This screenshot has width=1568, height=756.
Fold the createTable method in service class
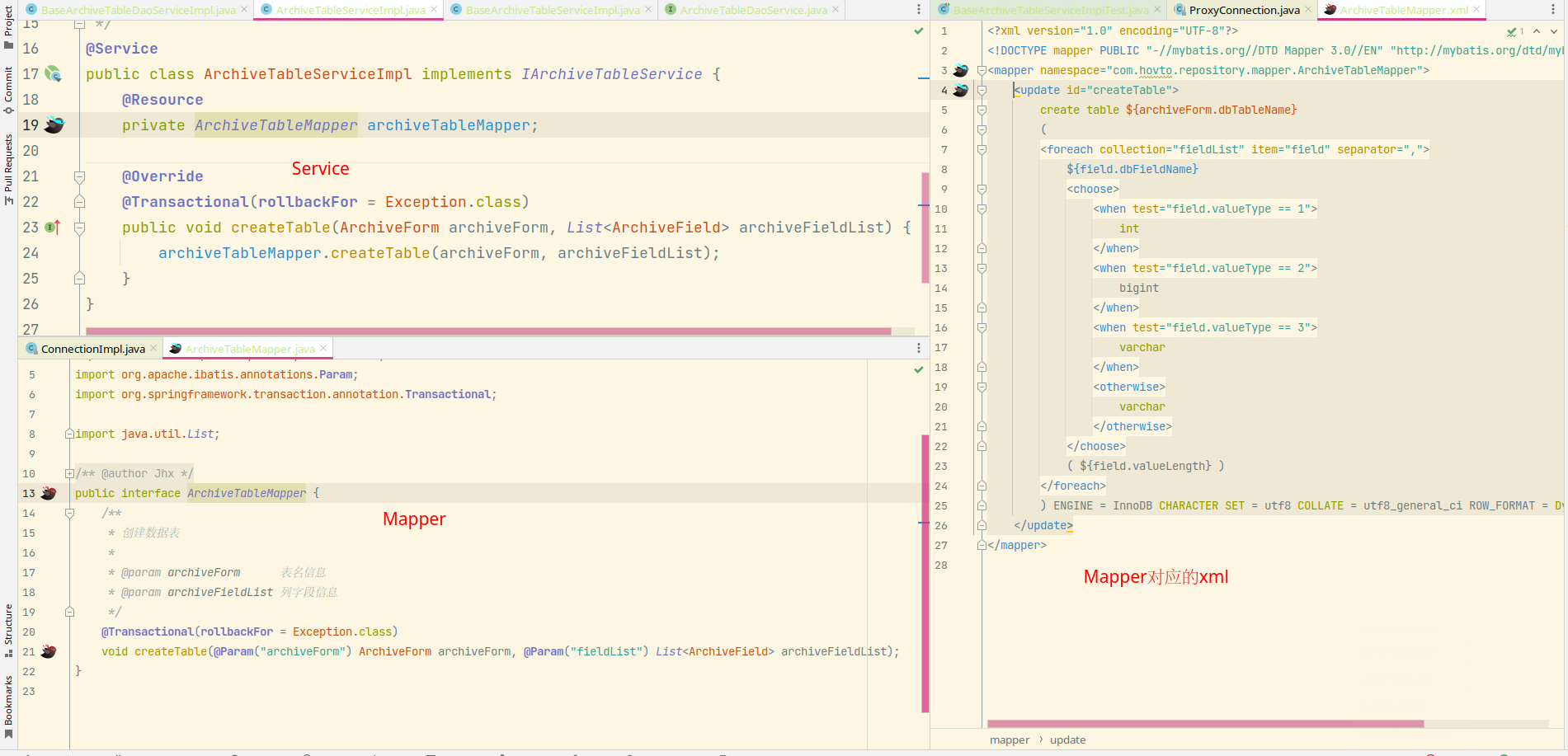coord(80,228)
